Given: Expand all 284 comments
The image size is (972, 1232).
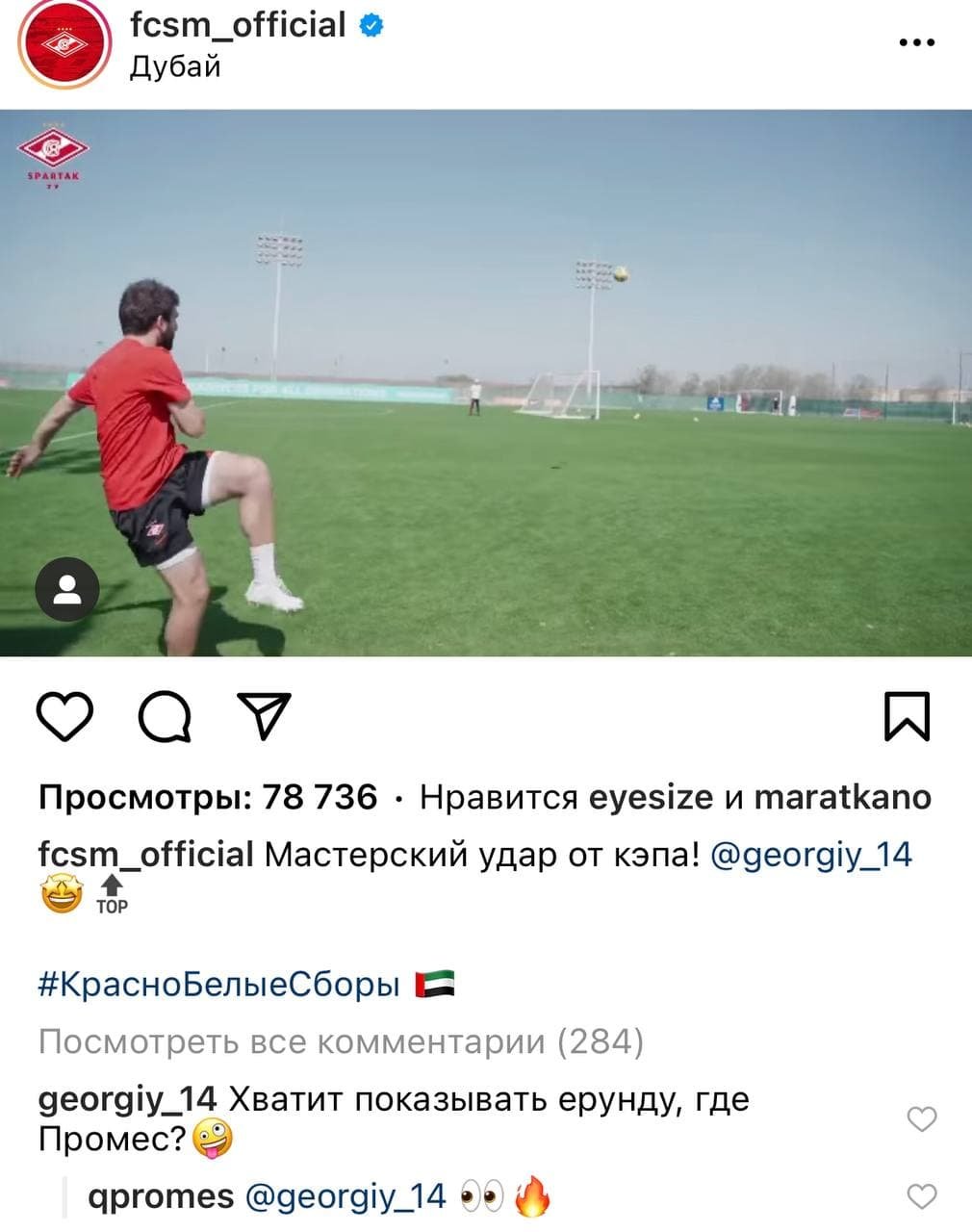Looking at the screenshot, I should [341, 1041].
